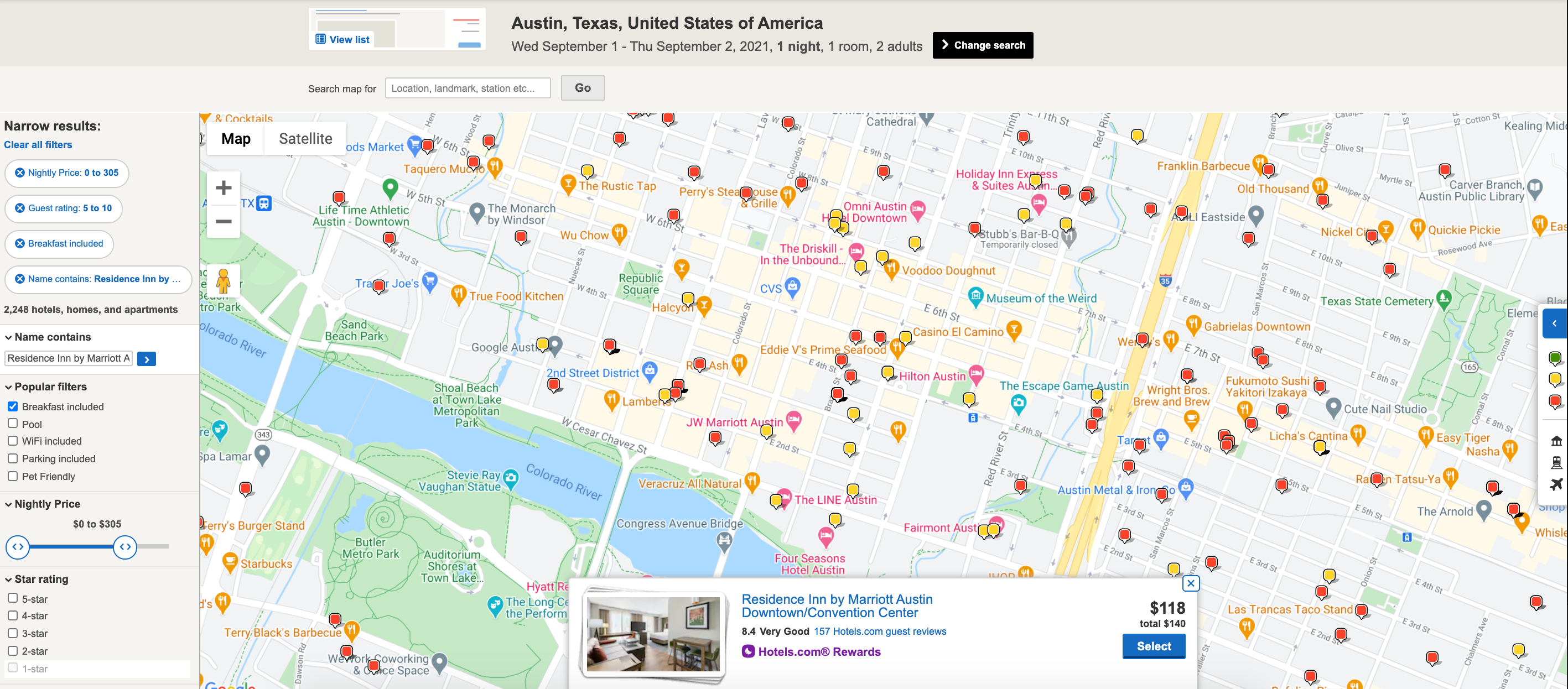Screen dimensions: 1568x689
Task: Collapse the Popular filters section
Action: click(46, 387)
